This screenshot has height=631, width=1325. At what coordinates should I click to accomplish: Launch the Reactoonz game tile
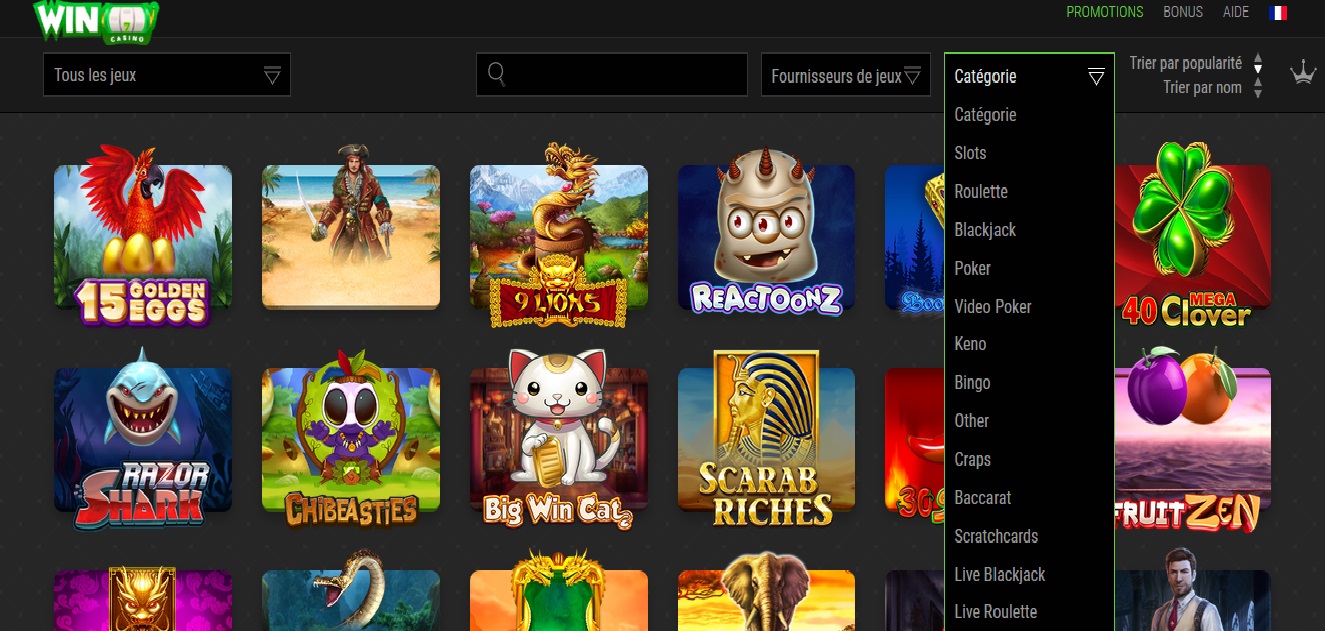766,238
